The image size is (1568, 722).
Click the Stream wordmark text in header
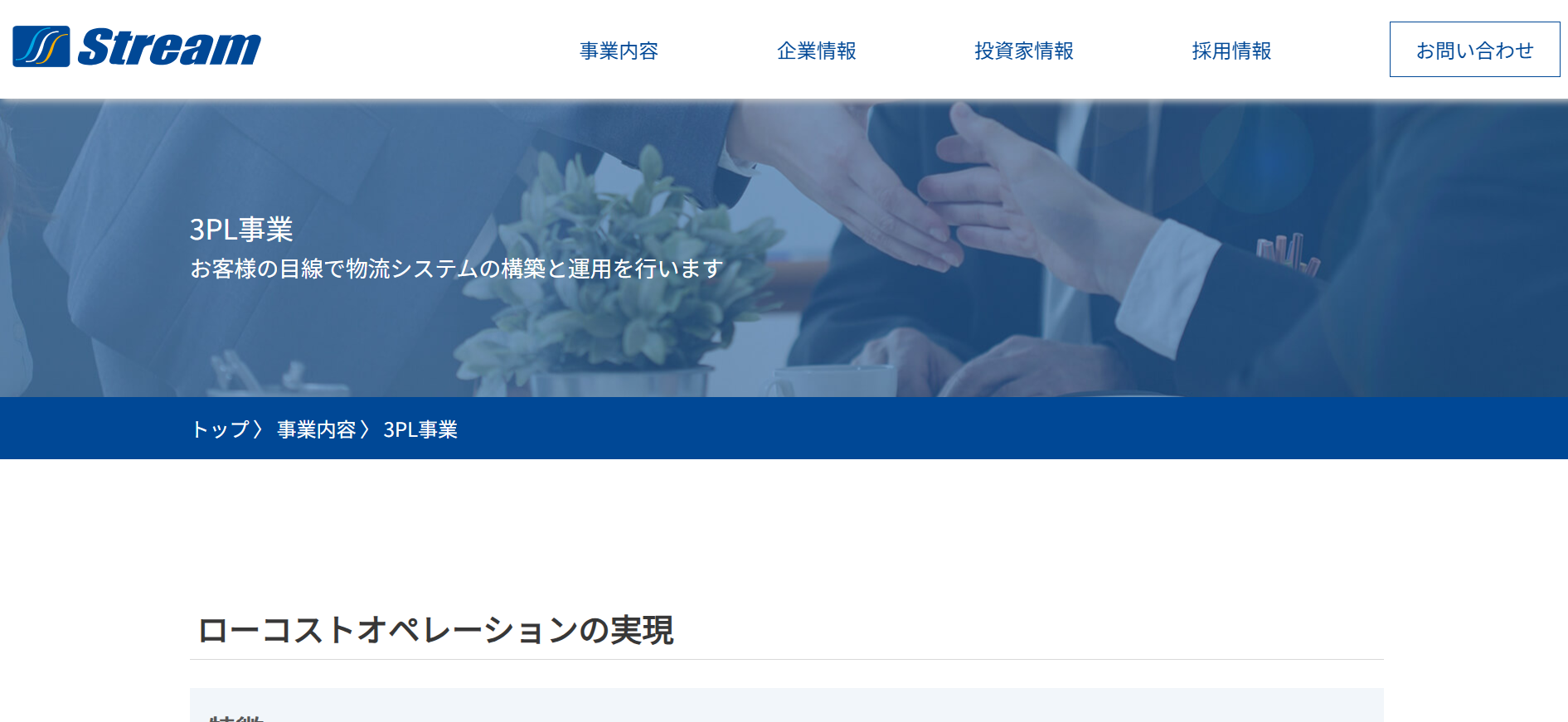click(169, 46)
